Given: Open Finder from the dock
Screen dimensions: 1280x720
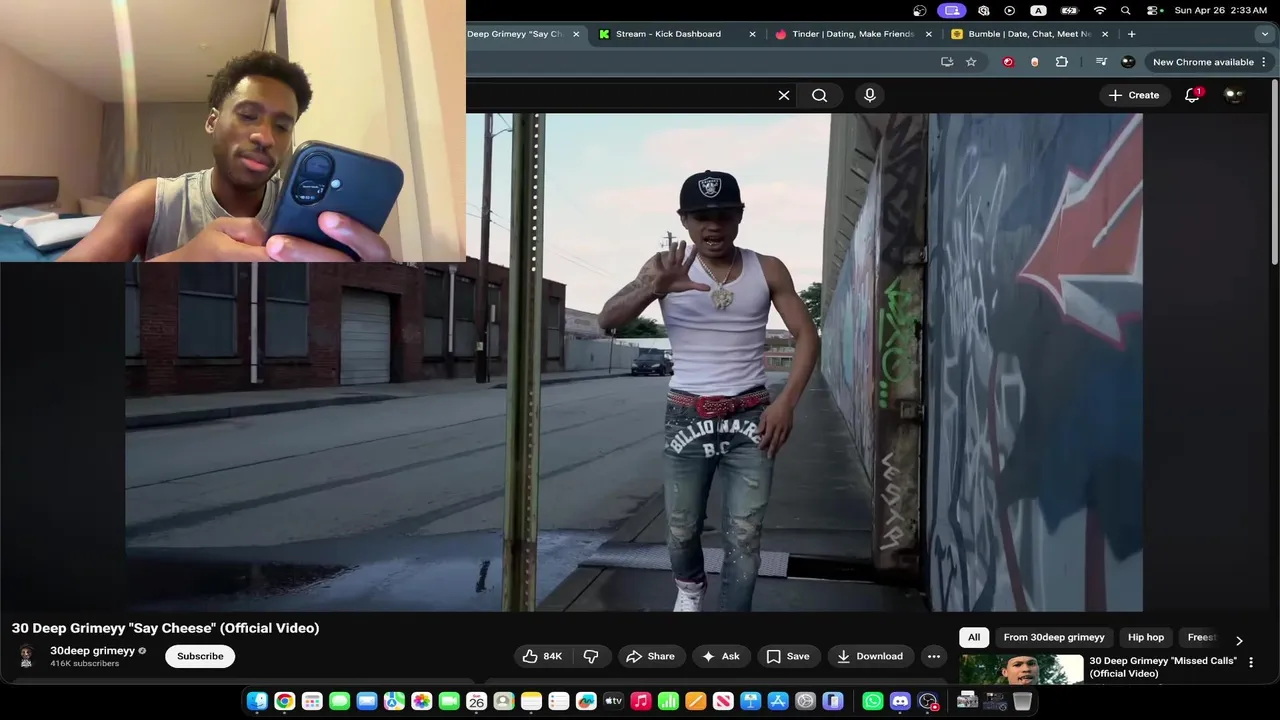Looking at the screenshot, I should [x=257, y=701].
